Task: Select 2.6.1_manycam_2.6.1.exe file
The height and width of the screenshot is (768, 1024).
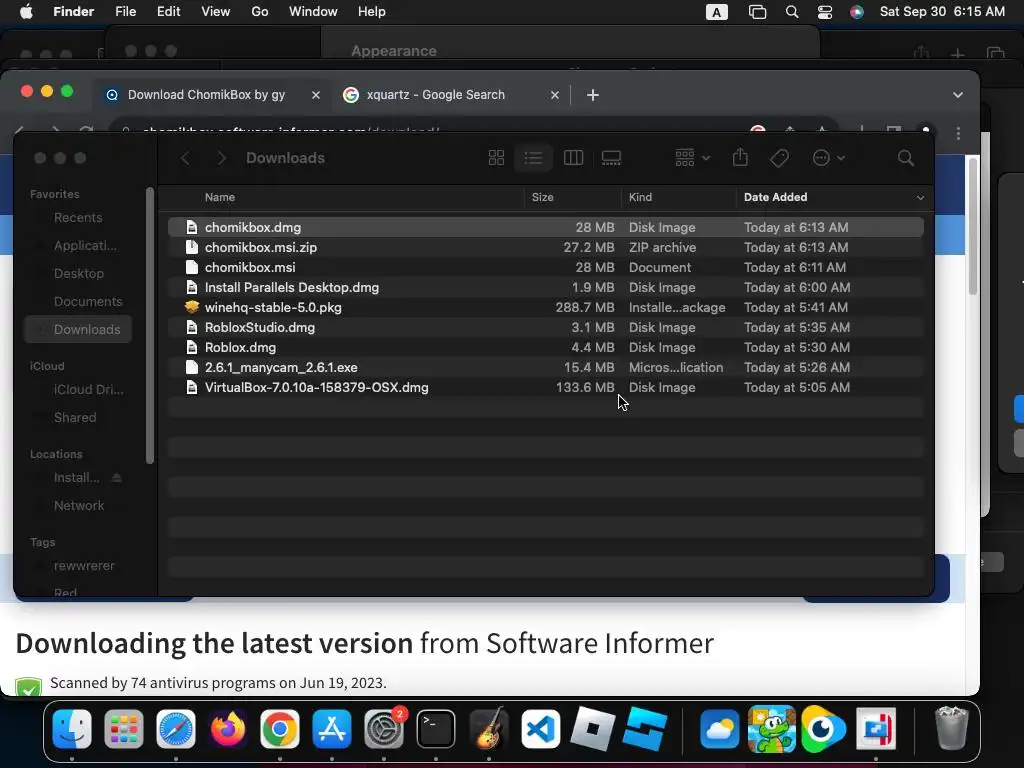Action: (545, 368)
